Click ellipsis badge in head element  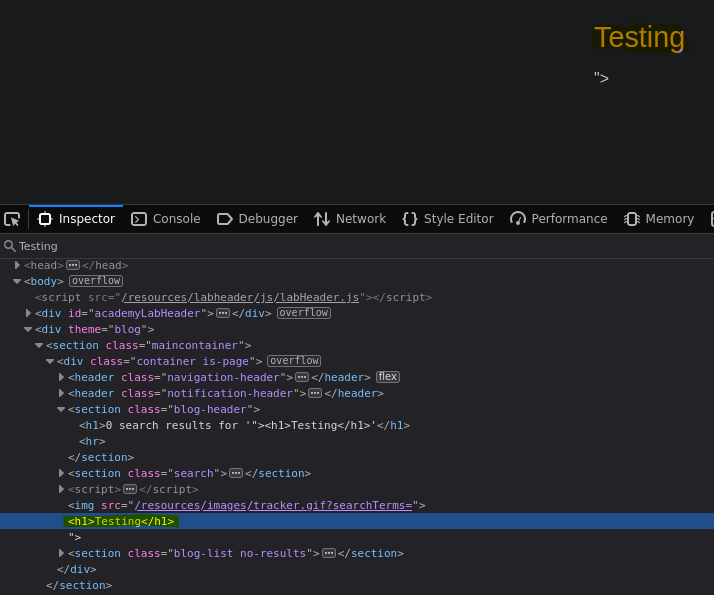[x=73, y=265]
